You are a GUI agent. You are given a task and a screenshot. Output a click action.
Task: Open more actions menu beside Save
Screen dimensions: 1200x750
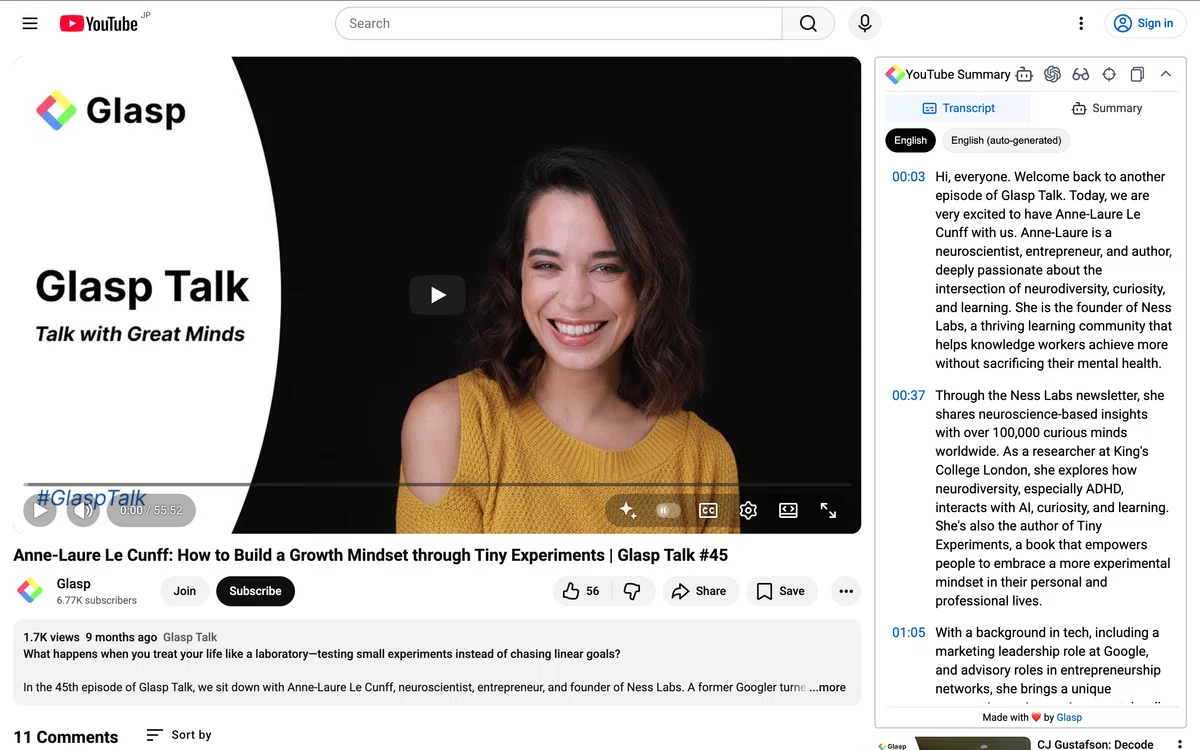[846, 591]
